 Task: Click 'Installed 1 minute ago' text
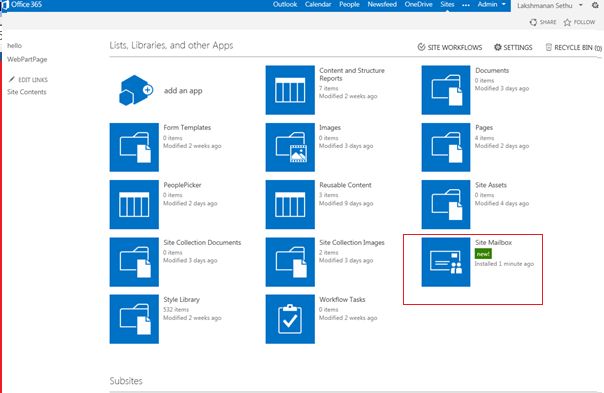(504, 264)
